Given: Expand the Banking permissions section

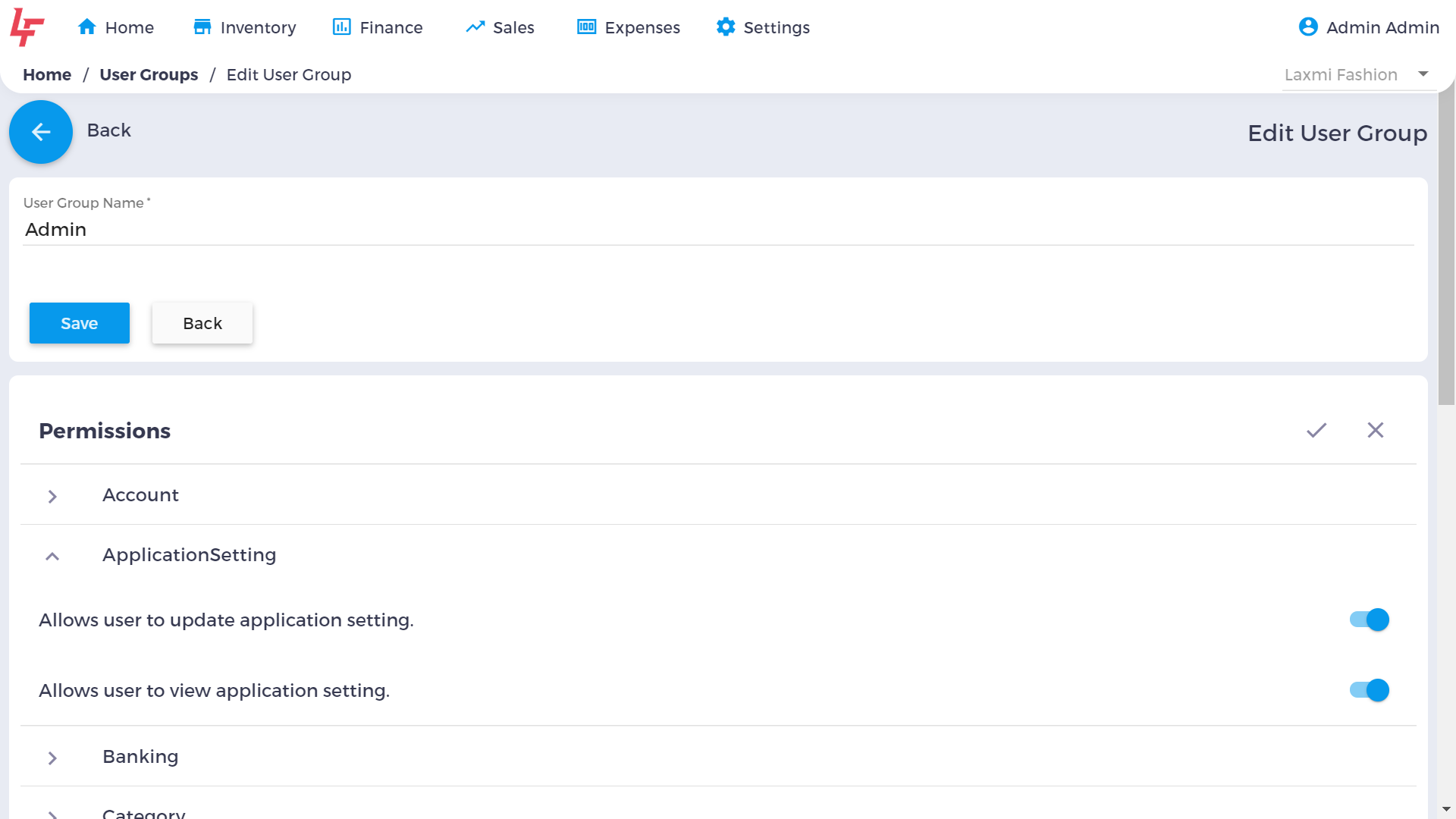Looking at the screenshot, I should (54, 757).
